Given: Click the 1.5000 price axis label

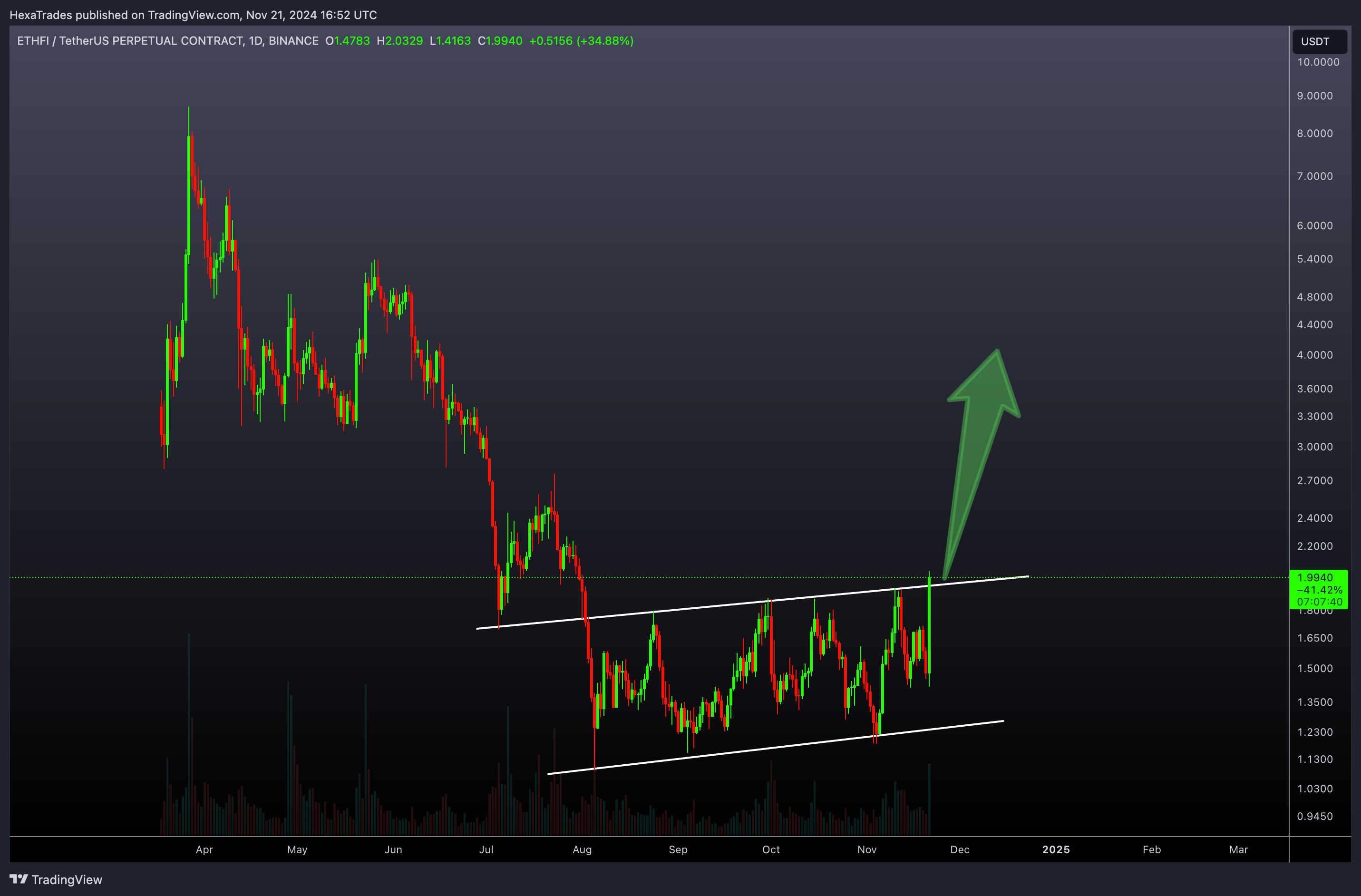Looking at the screenshot, I should pos(1315,668).
